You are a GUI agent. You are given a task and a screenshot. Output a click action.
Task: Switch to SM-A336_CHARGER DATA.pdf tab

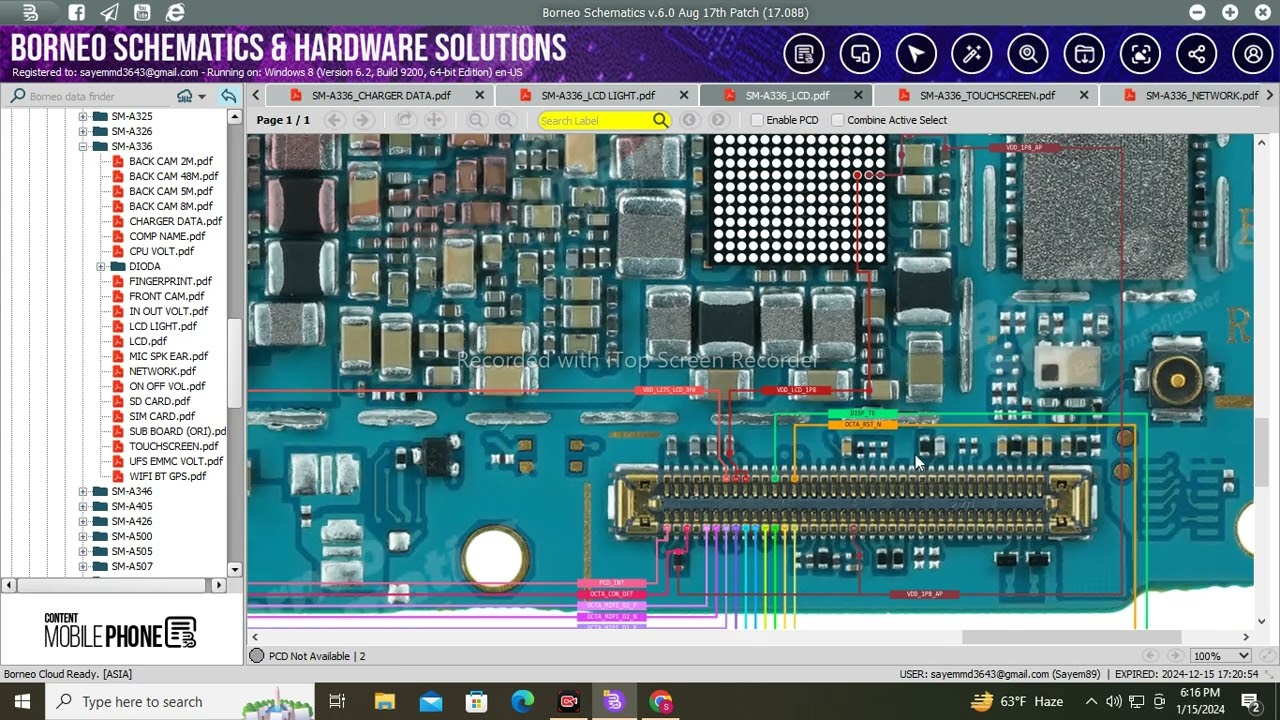380,96
